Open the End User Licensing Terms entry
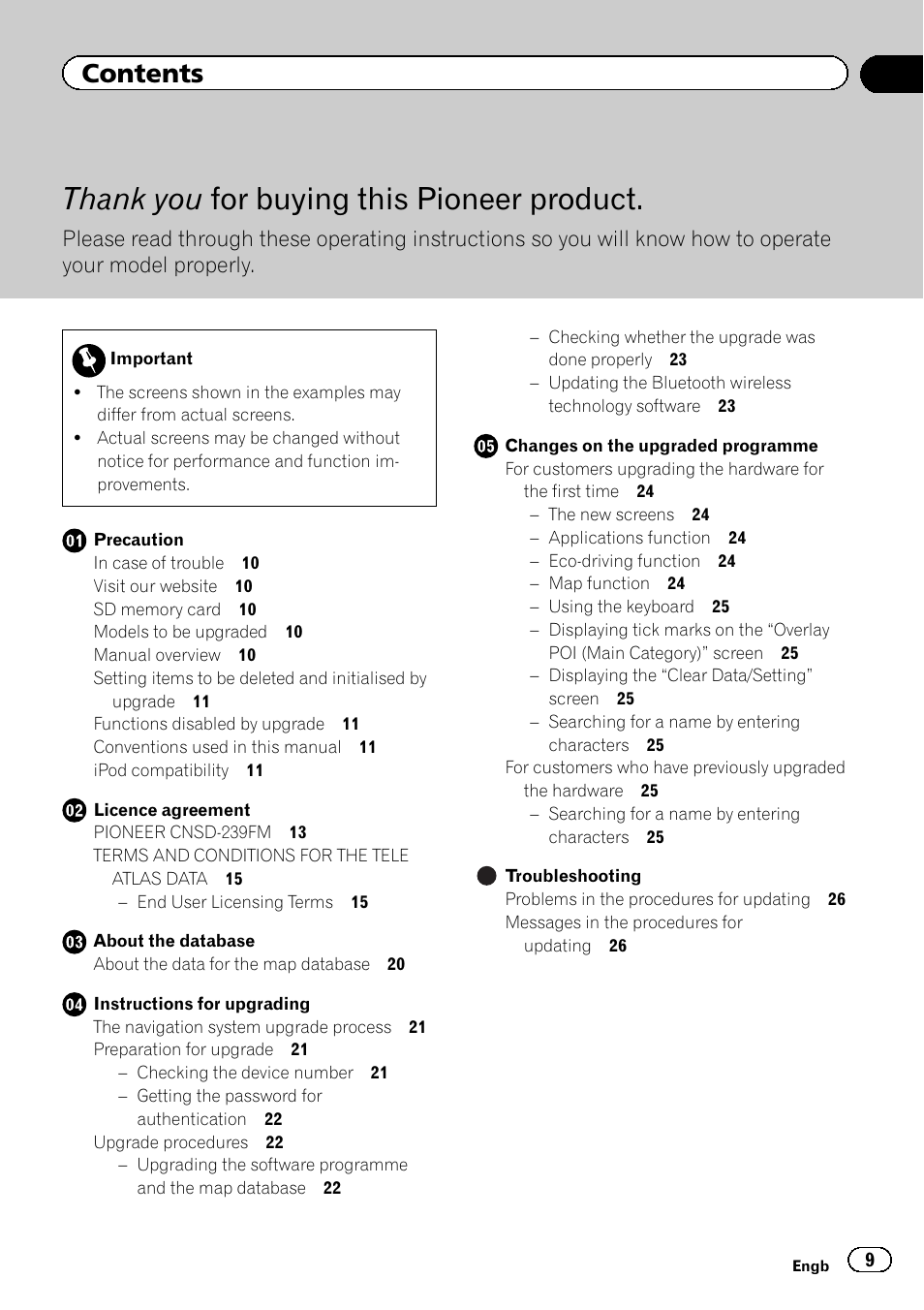 coord(235,902)
